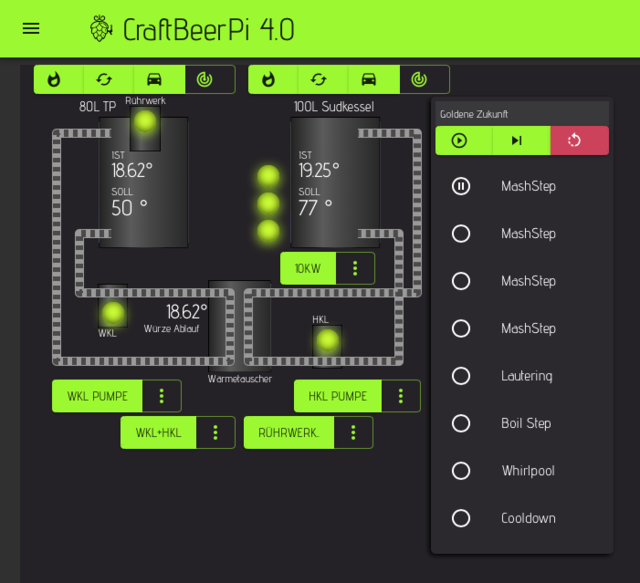Image resolution: width=640 pixels, height=583 pixels.
Task: Open the hamburger navigation menu
Action: [31, 29]
